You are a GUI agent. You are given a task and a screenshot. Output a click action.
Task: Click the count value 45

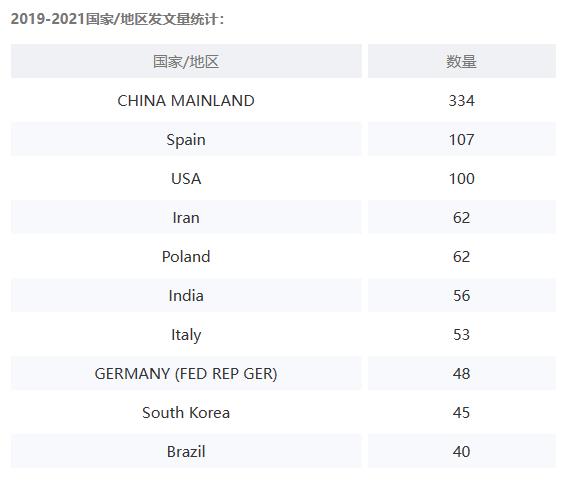pos(462,412)
